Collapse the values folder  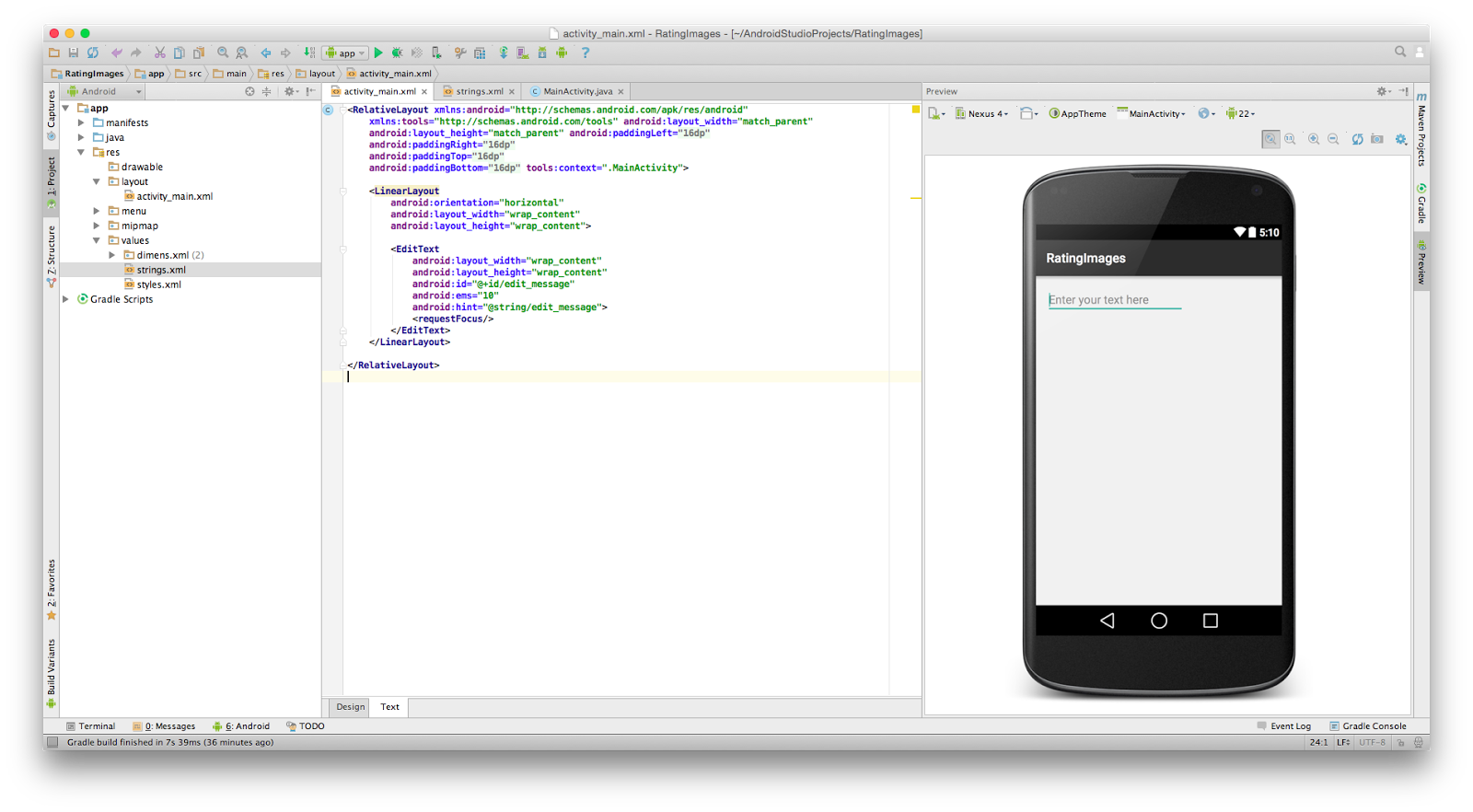pyautogui.click(x=96, y=240)
